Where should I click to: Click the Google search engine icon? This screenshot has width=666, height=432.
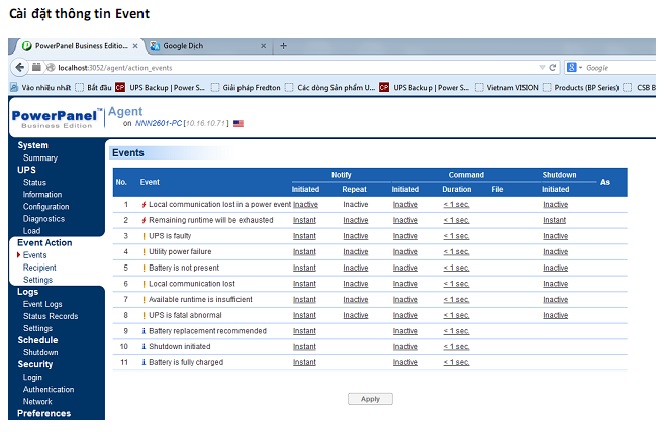(573, 67)
